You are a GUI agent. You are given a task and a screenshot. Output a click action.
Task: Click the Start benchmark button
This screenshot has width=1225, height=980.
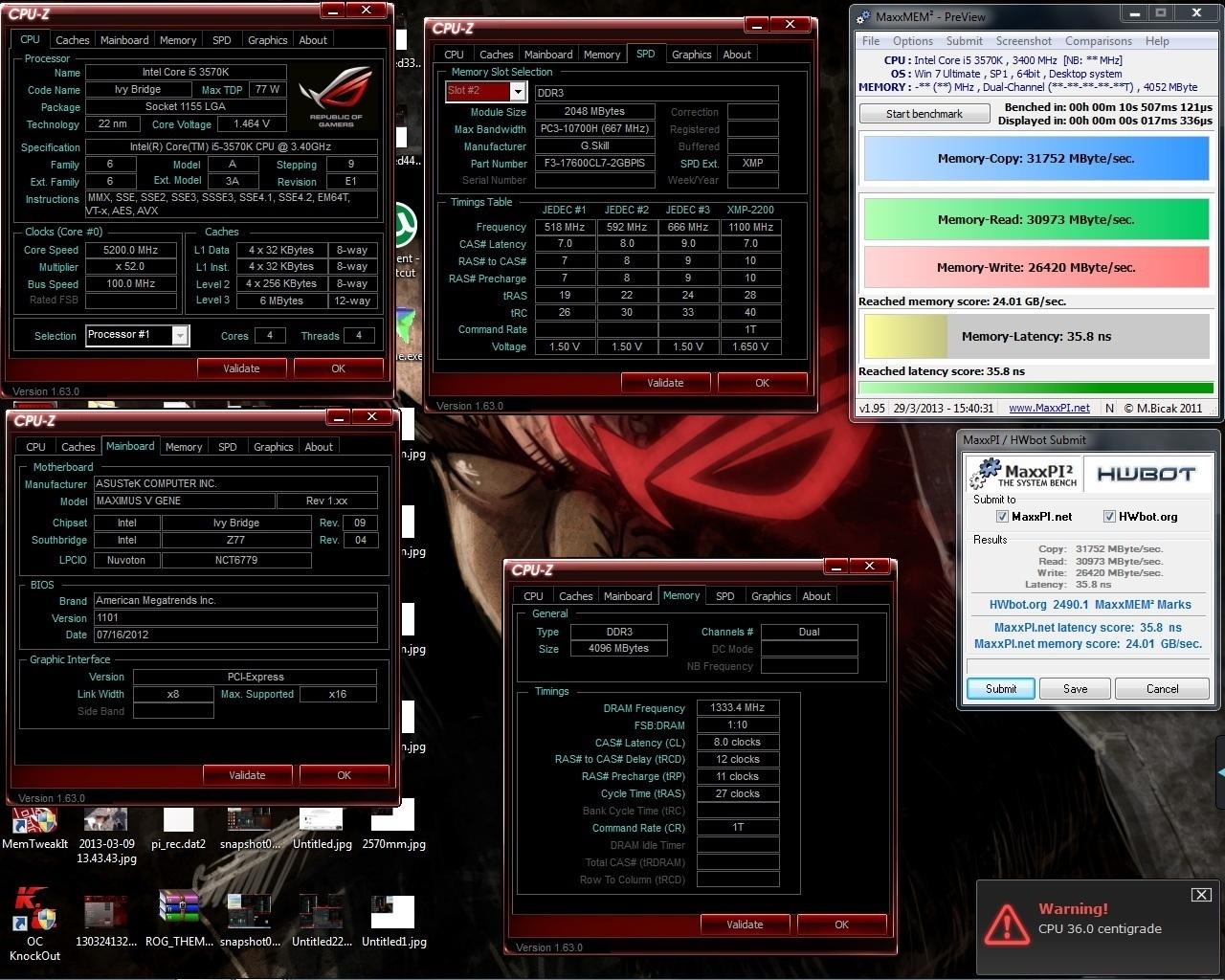[924, 114]
